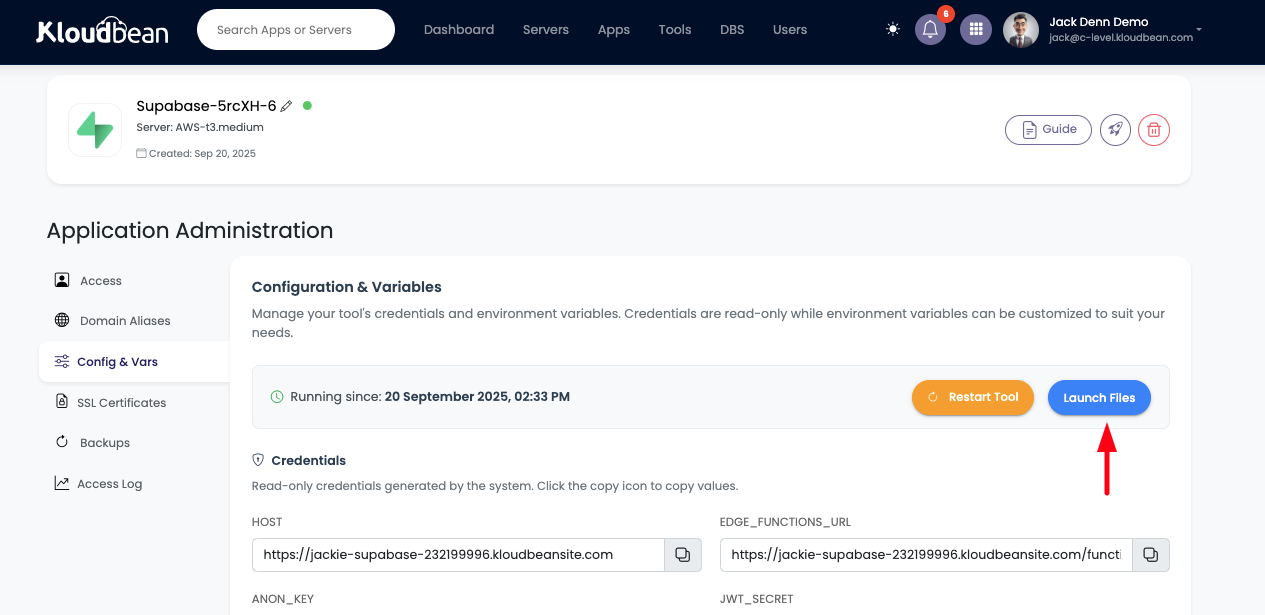Click the Search Apps or Servers field
Image resolution: width=1265 pixels, height=615 pixels.
tap(296, 30)
